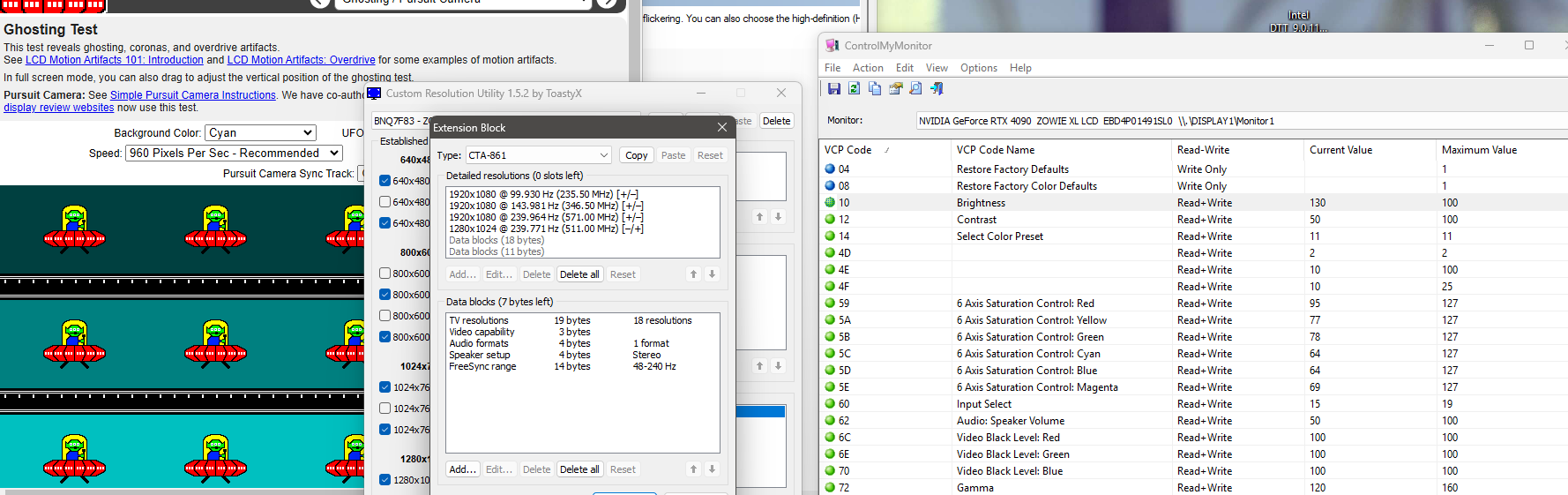Image resolution: width=1568 pixels, height=495 pixels.
Task: Open Type dropdown showing CTA-861
Action: [x=538, y=155]
